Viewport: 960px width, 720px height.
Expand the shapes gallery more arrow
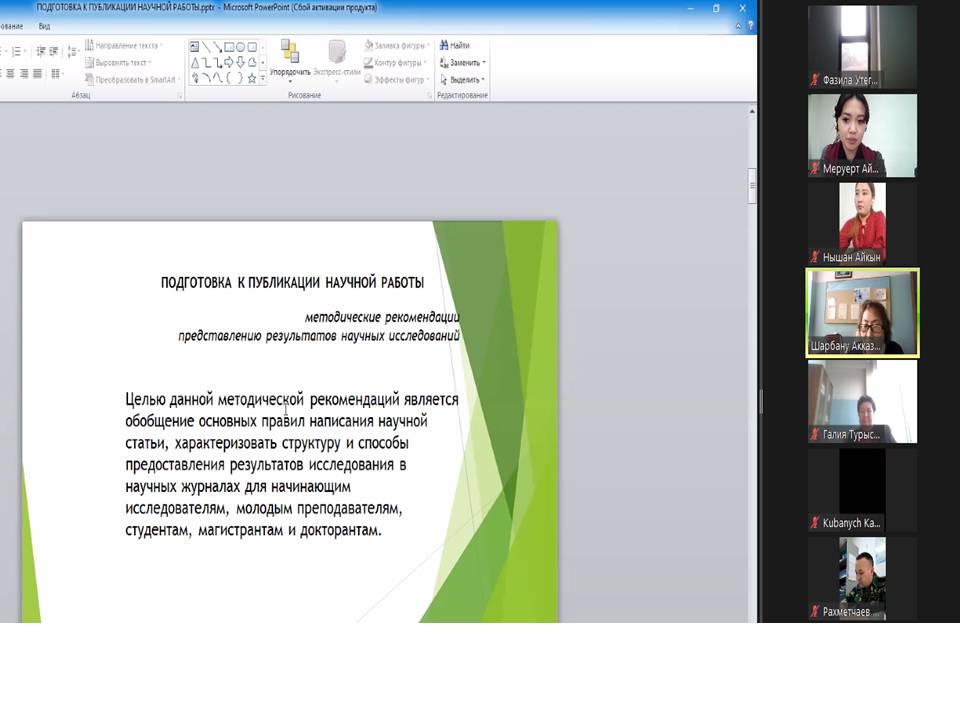pos(263,77)
